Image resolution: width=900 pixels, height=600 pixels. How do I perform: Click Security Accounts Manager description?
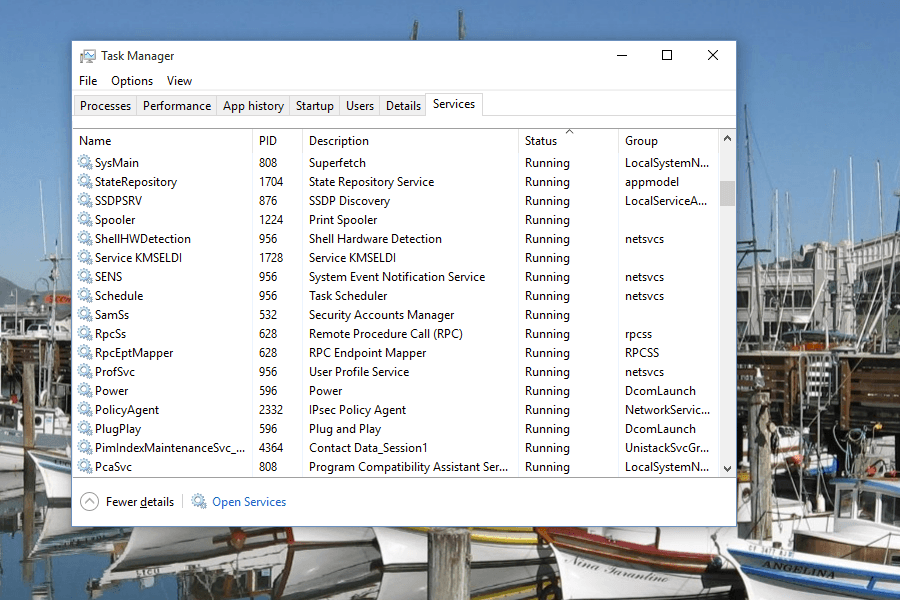[382, 315]
